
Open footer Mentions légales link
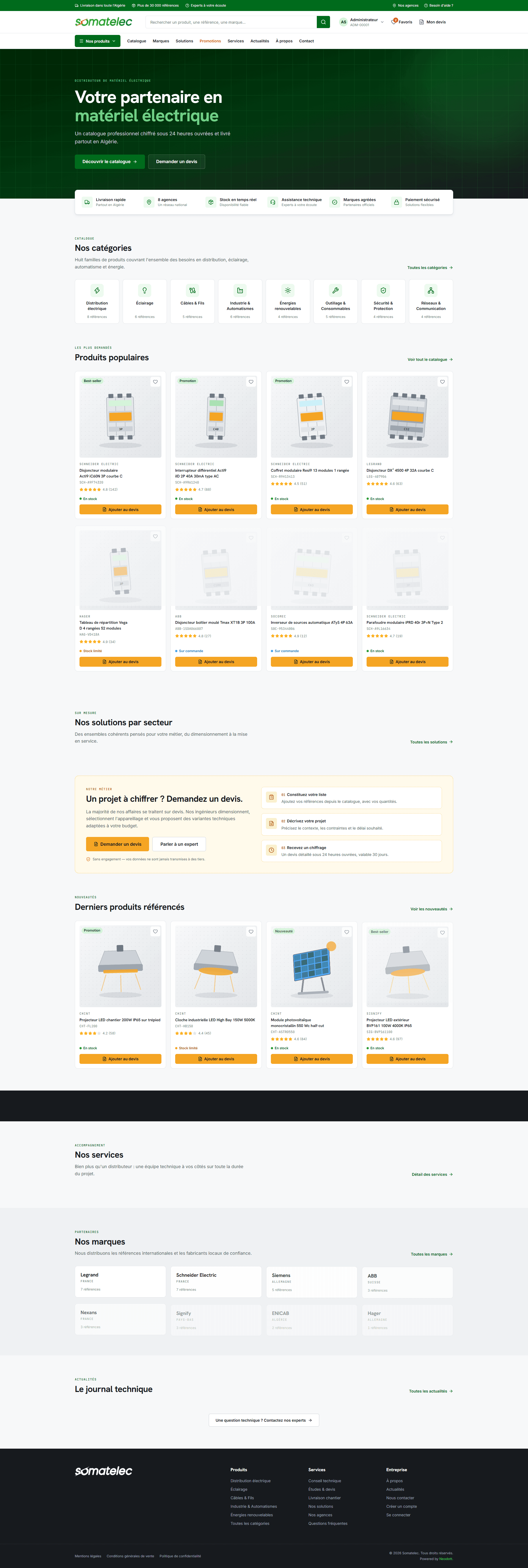click(88, 1556)
